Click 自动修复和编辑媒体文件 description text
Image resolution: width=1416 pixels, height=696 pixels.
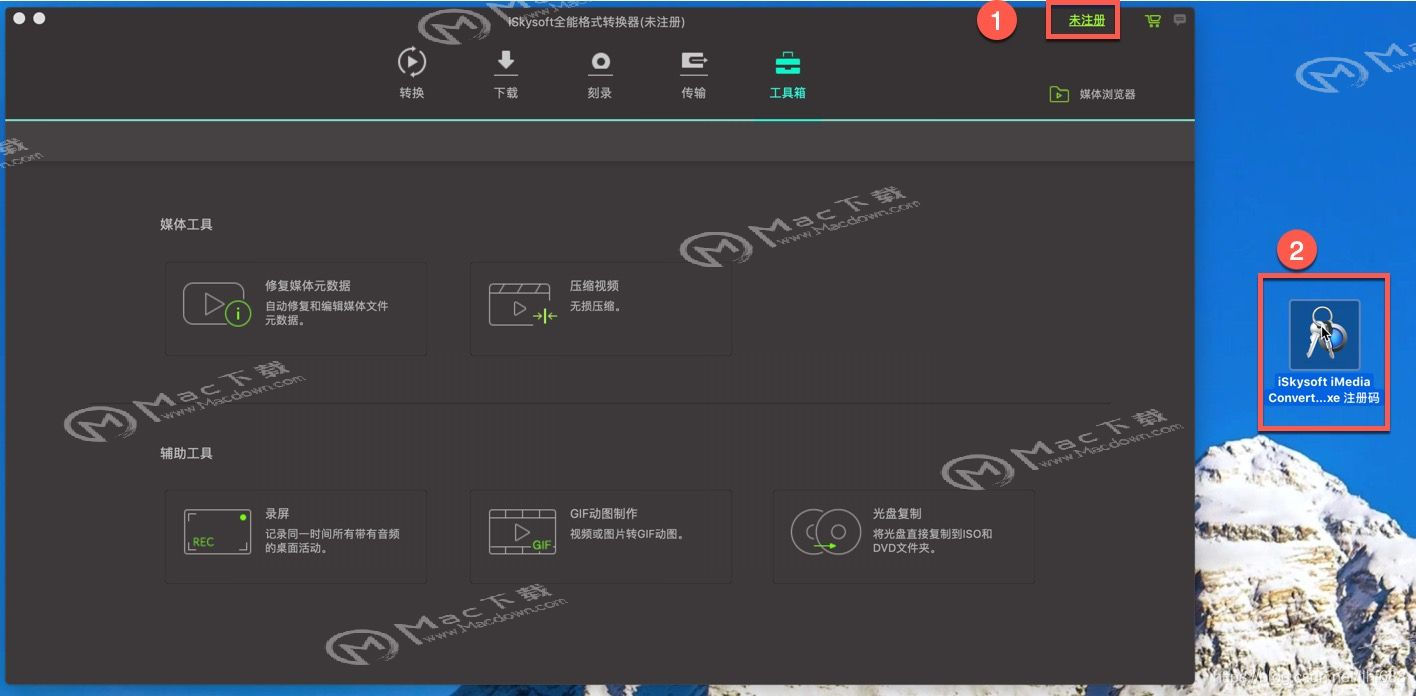[x=327, y=306]
